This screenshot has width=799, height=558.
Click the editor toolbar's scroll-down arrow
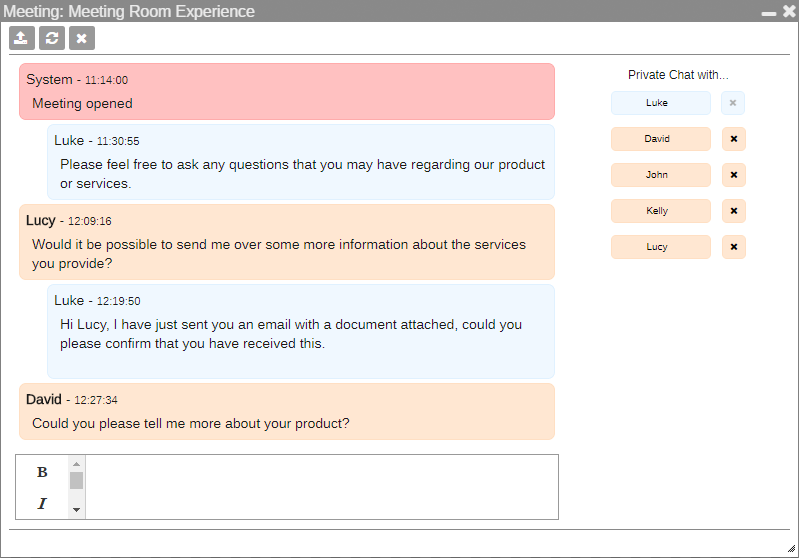pos(76,510)
